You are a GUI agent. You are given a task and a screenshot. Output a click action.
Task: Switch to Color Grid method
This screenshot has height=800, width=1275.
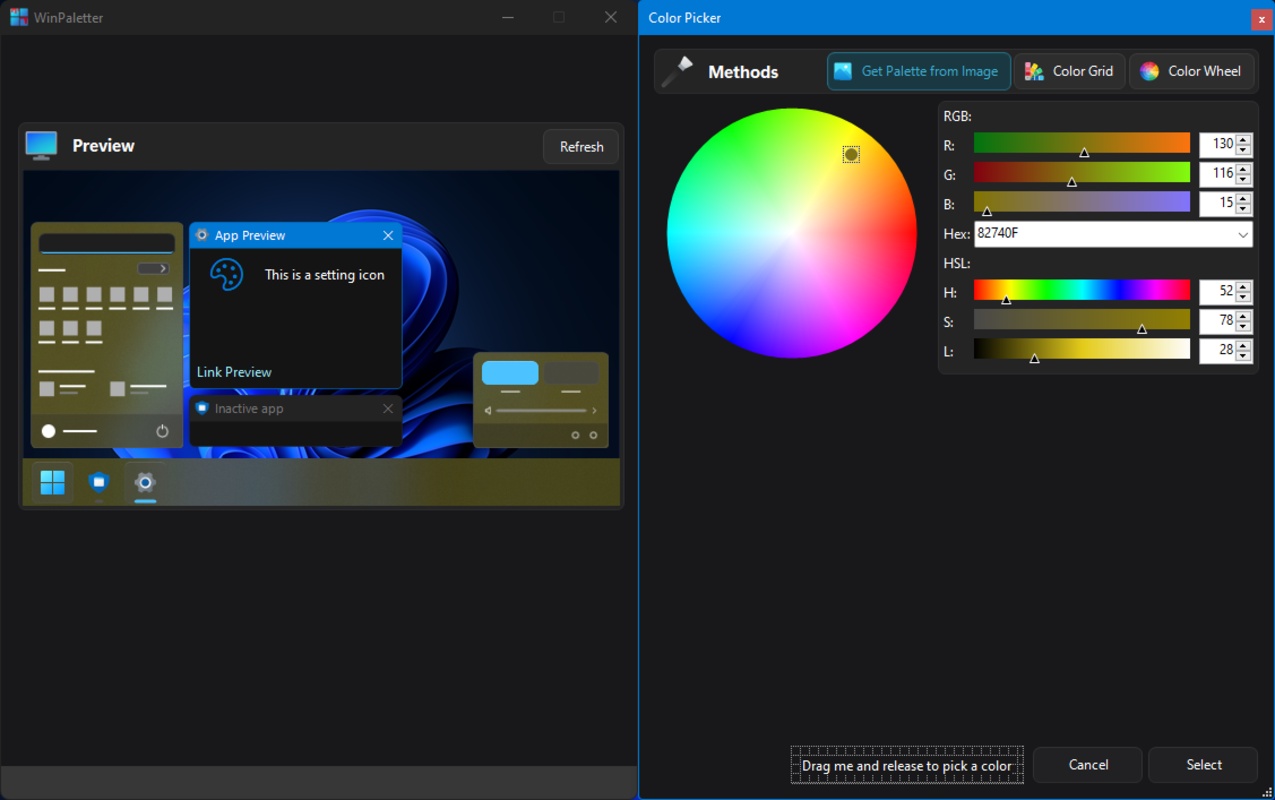coord(1070,71)
